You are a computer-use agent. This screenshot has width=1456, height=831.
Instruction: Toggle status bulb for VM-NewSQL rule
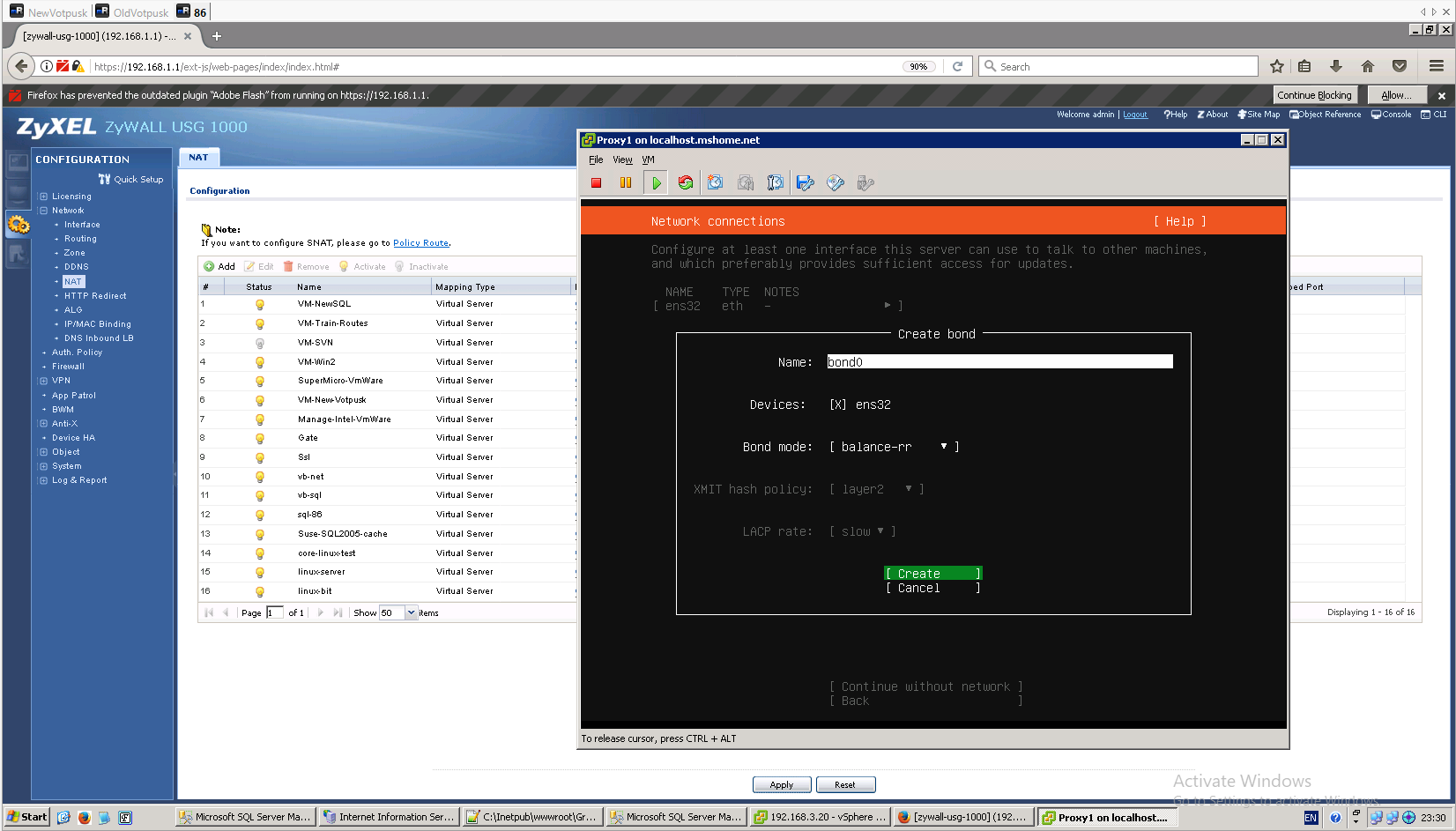pyautogui.click(x=259, y=304)
